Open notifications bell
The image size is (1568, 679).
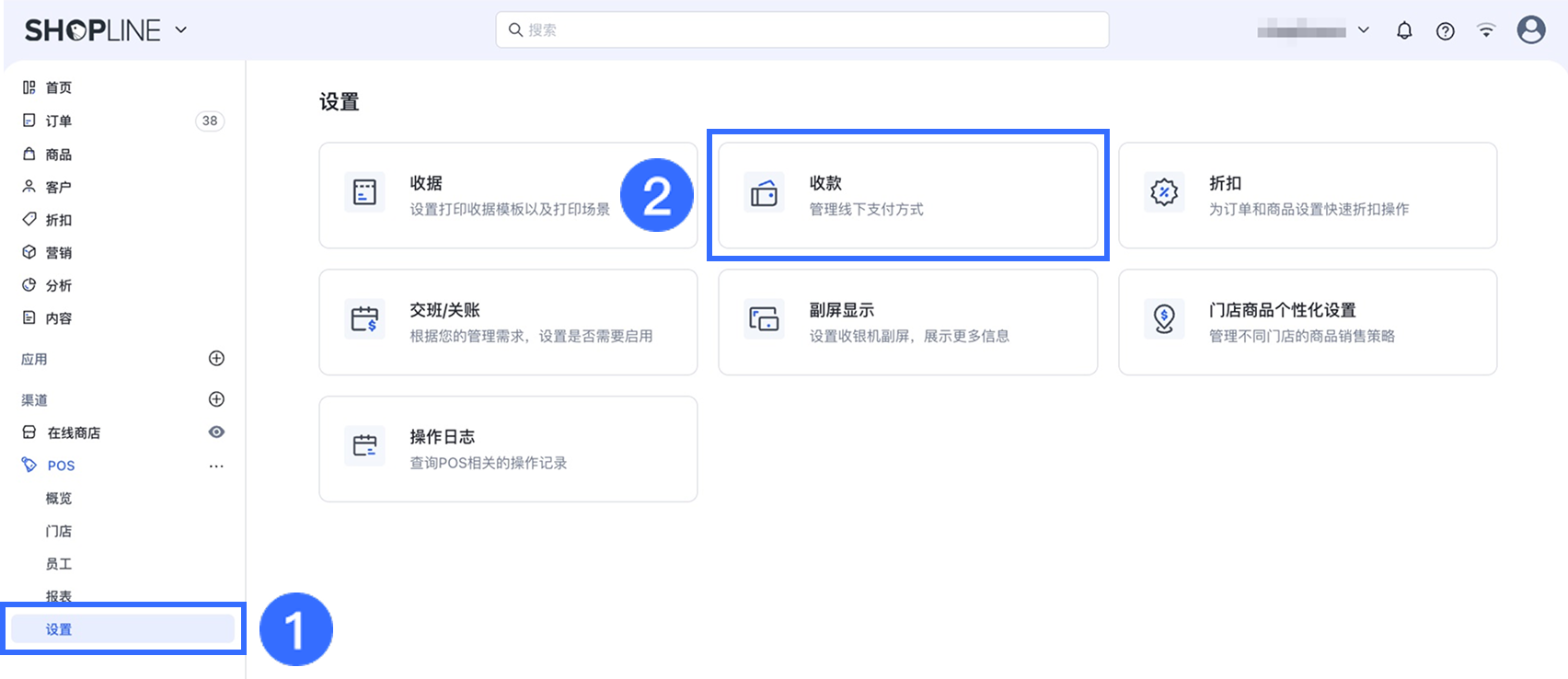(x=1404, y=30)
